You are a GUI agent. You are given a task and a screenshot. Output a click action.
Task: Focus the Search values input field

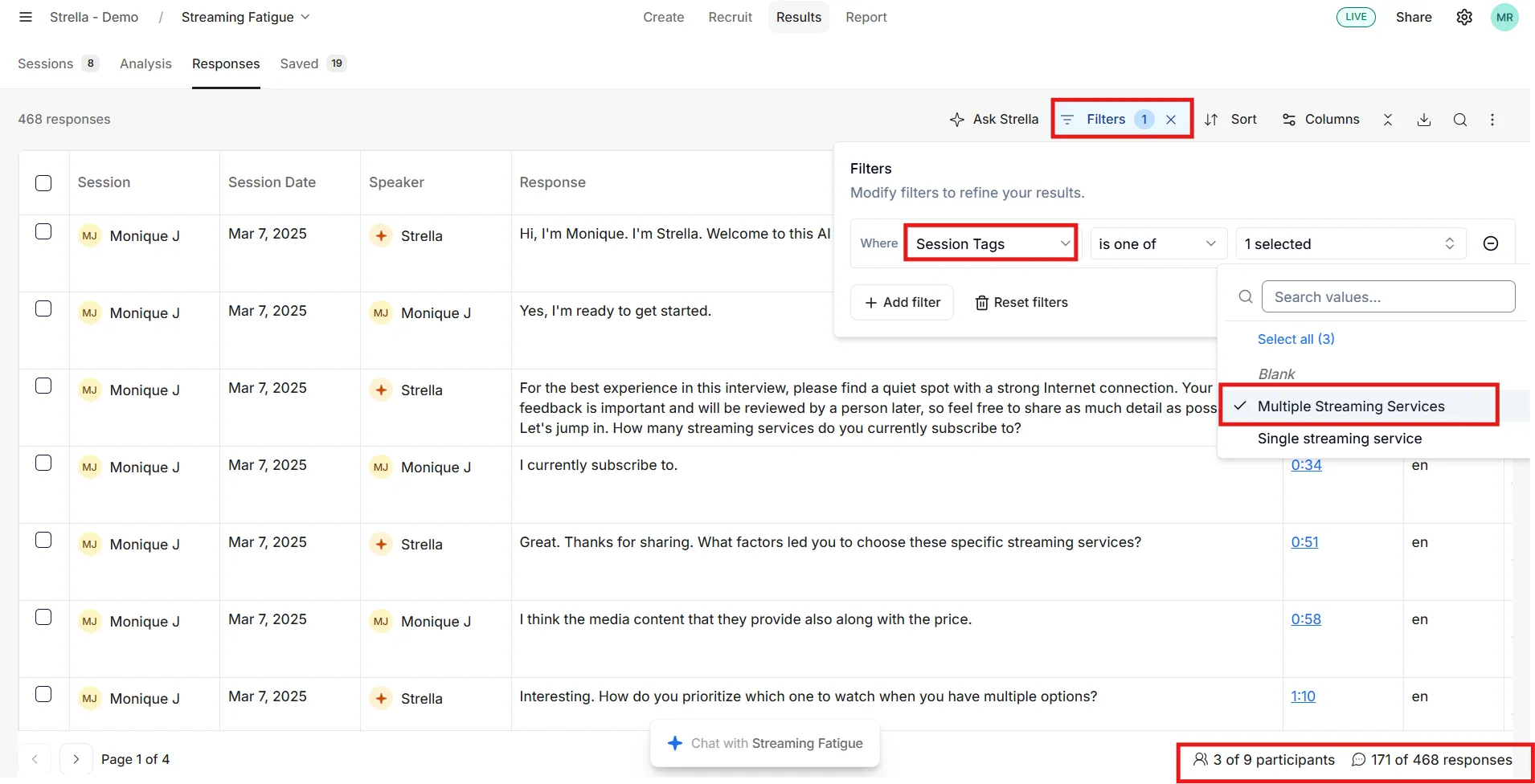[x=1388, y=296]
